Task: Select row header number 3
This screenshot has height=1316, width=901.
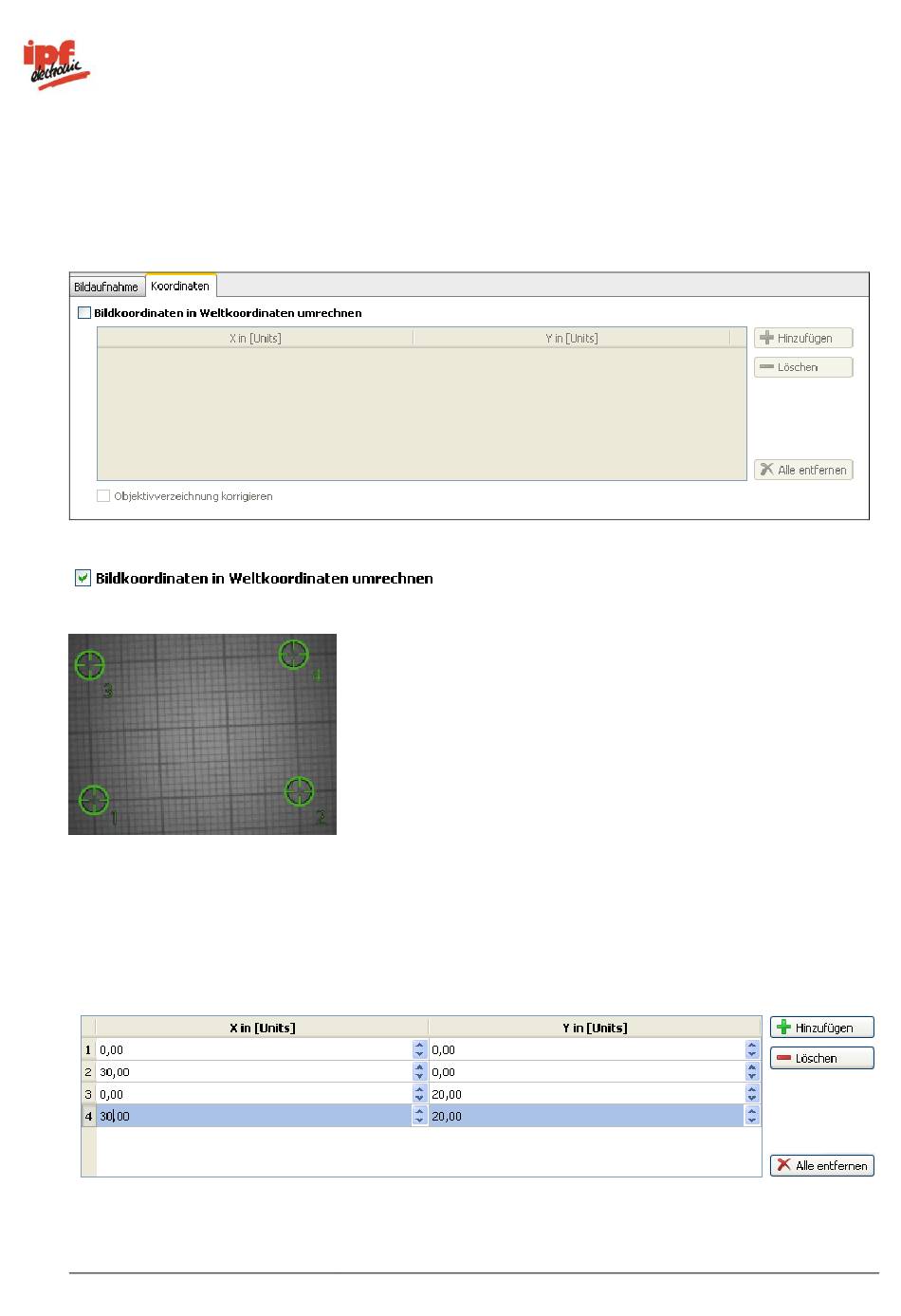Action: point(88,1094)
